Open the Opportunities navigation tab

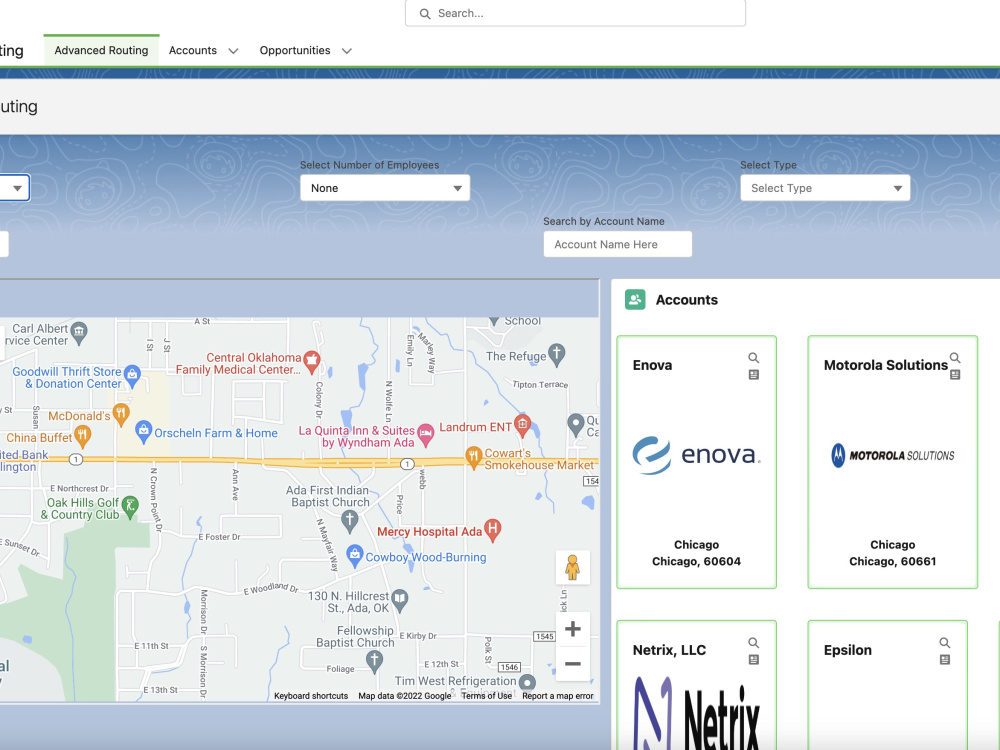[x=295, y=50]
